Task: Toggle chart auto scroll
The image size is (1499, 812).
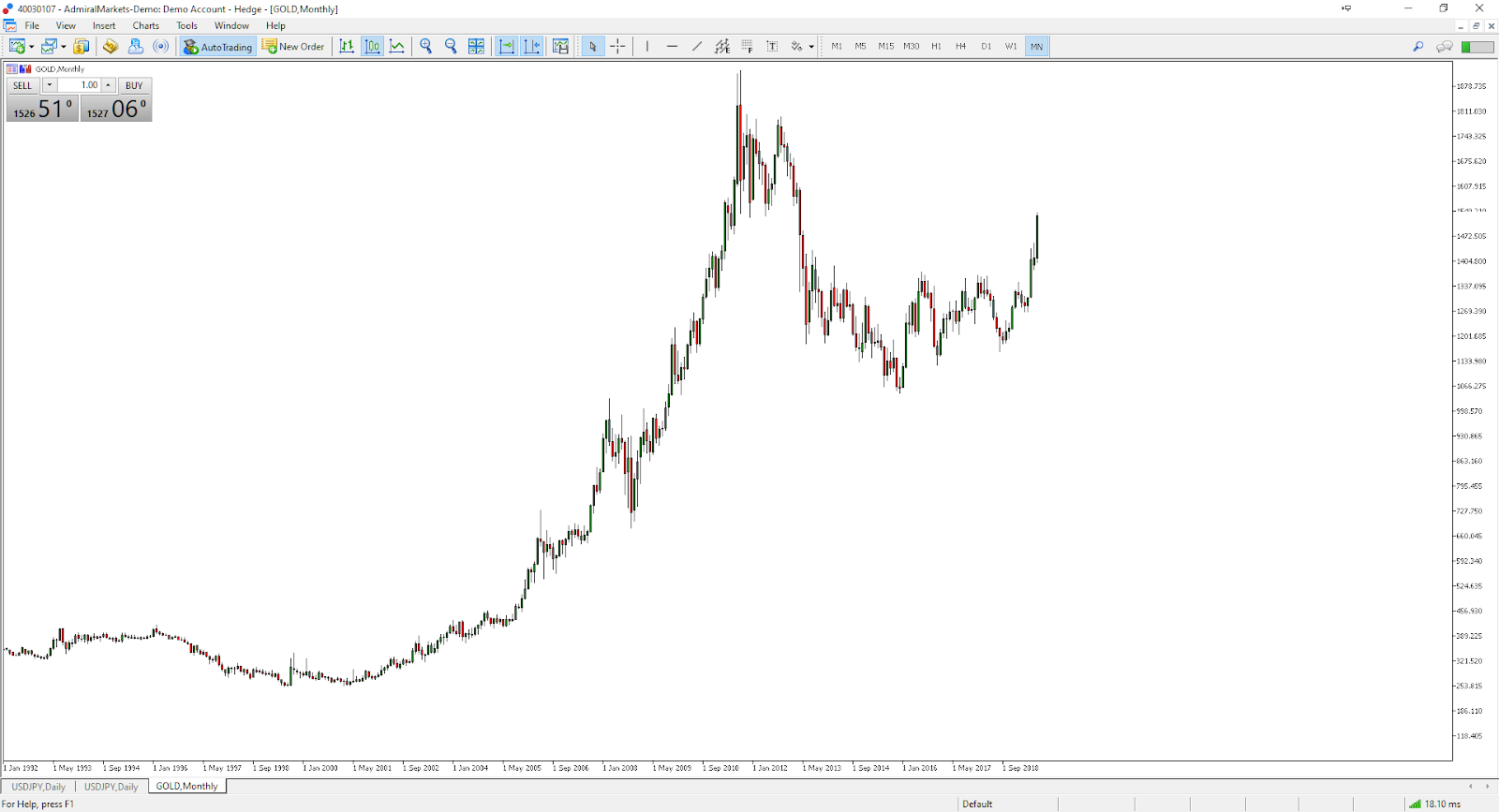Action: pyautogui.click(x=506, y=46)
